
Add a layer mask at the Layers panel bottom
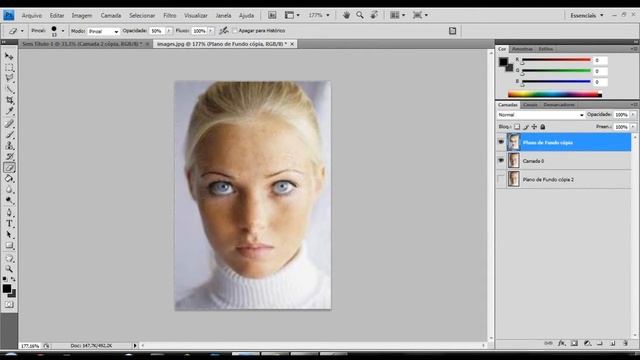pos(574,344)
